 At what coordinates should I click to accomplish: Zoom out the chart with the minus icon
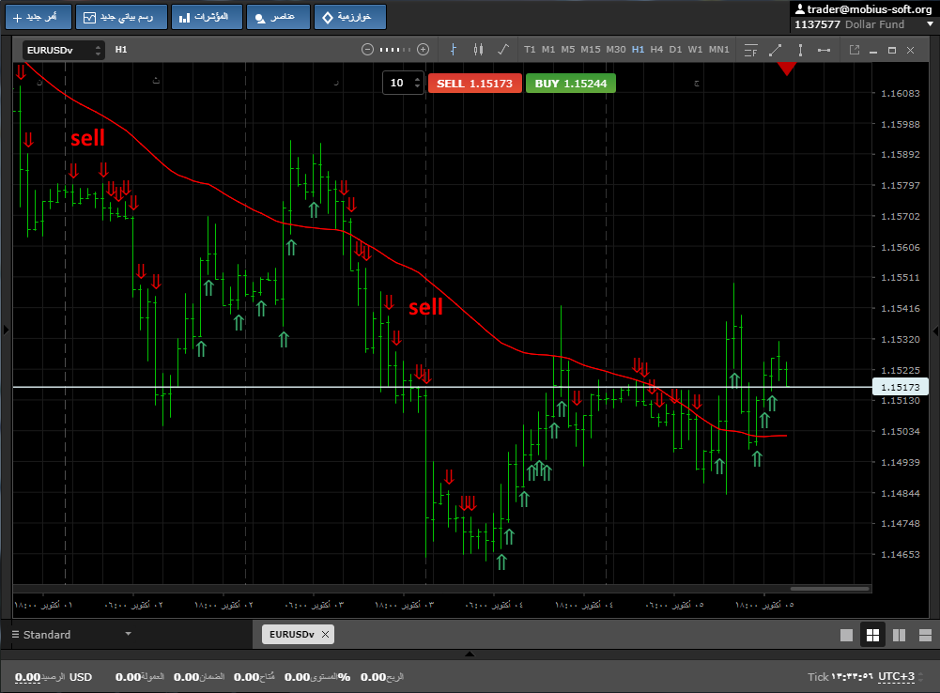pos(368,49)
